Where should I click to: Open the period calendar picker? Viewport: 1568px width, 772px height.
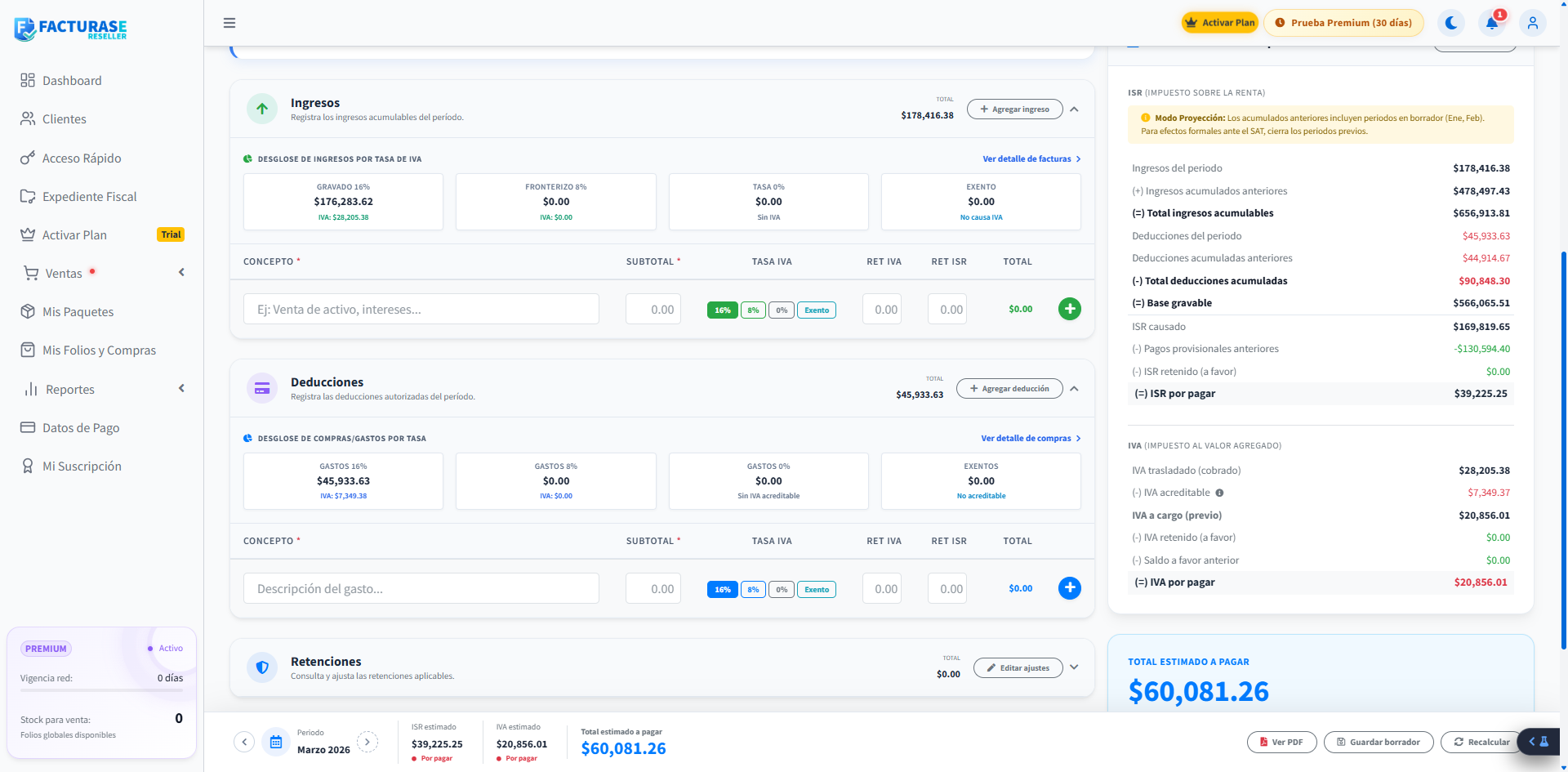click(x=276, y=742)
